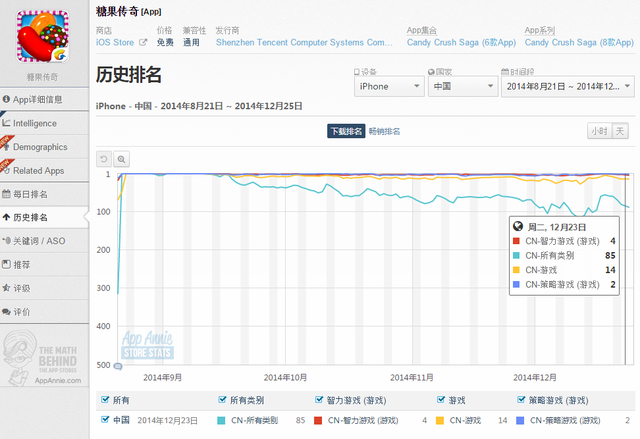Image resolution: width=640 pixels, height=439 pixels.
Task: Switch chart granularity to 小时
Action: (x=600, y=131)
